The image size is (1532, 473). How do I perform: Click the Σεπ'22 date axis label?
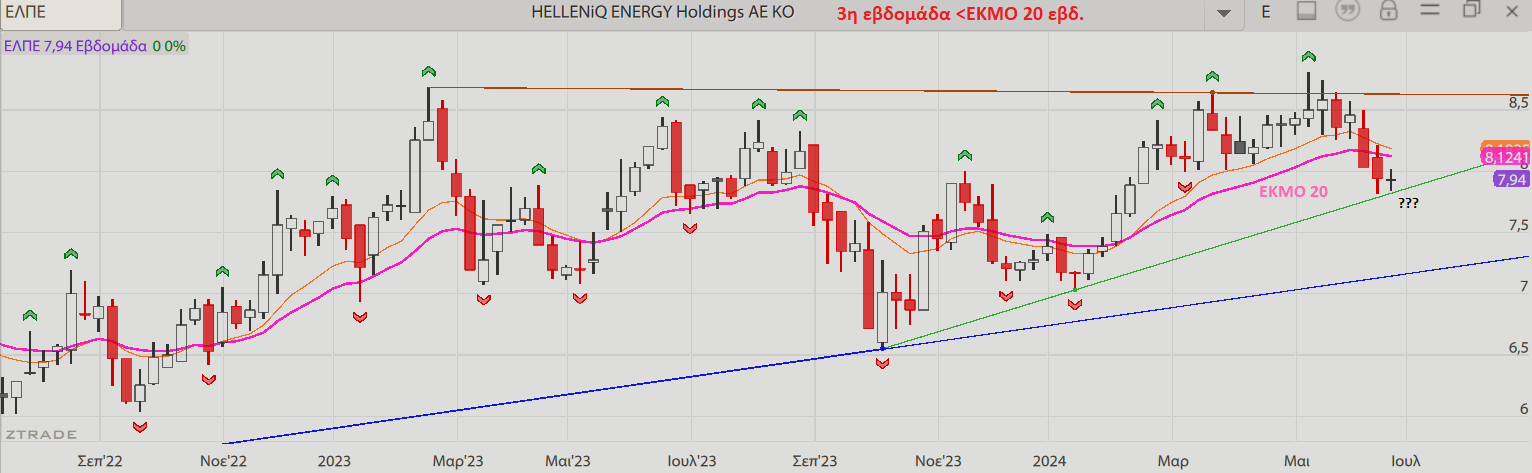pyautogui.click(x=100, y=462)
